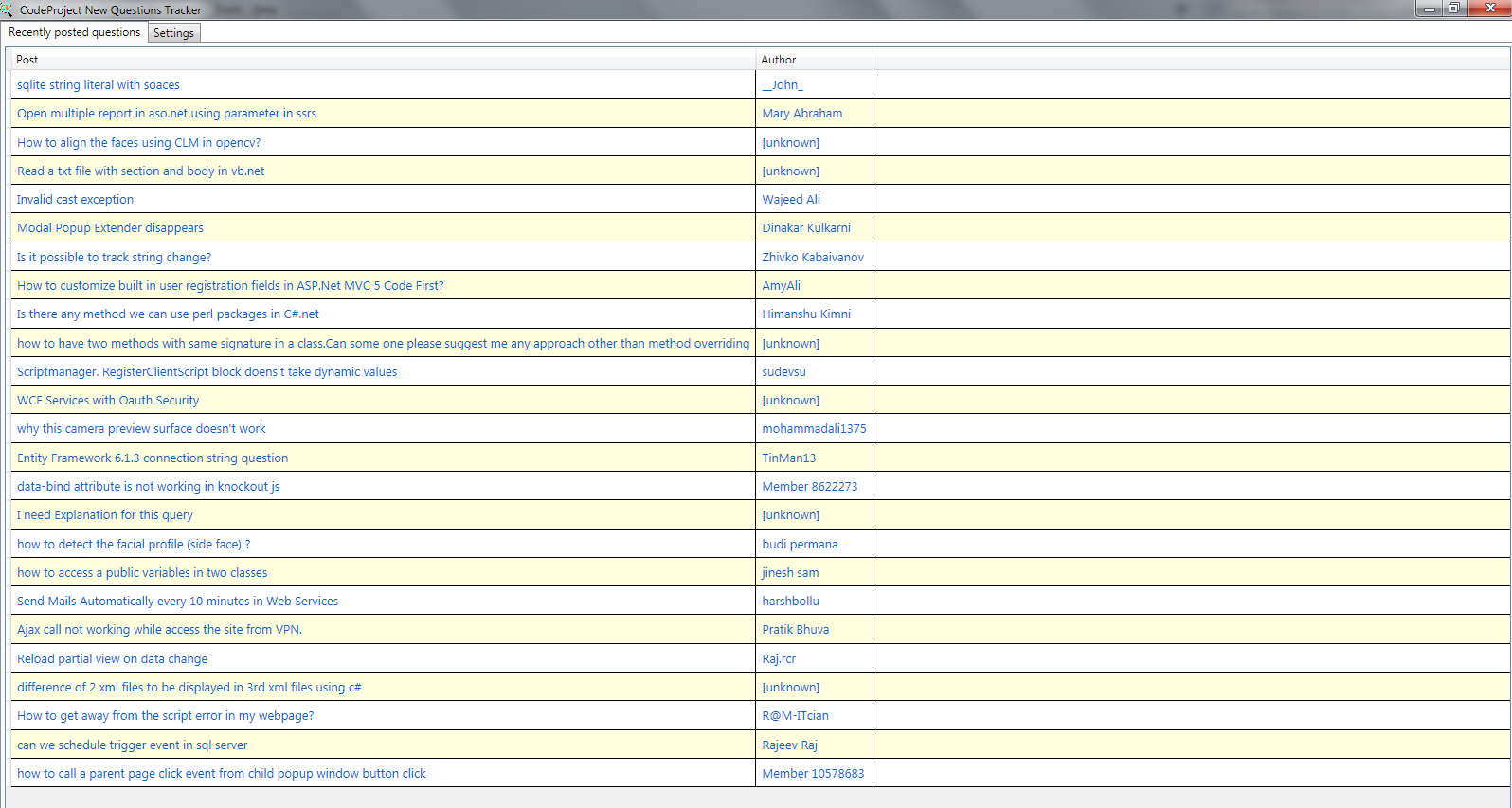Click [unknown] author of the same signature methods question
The image size is (1512, 808).
coord(791,344)
